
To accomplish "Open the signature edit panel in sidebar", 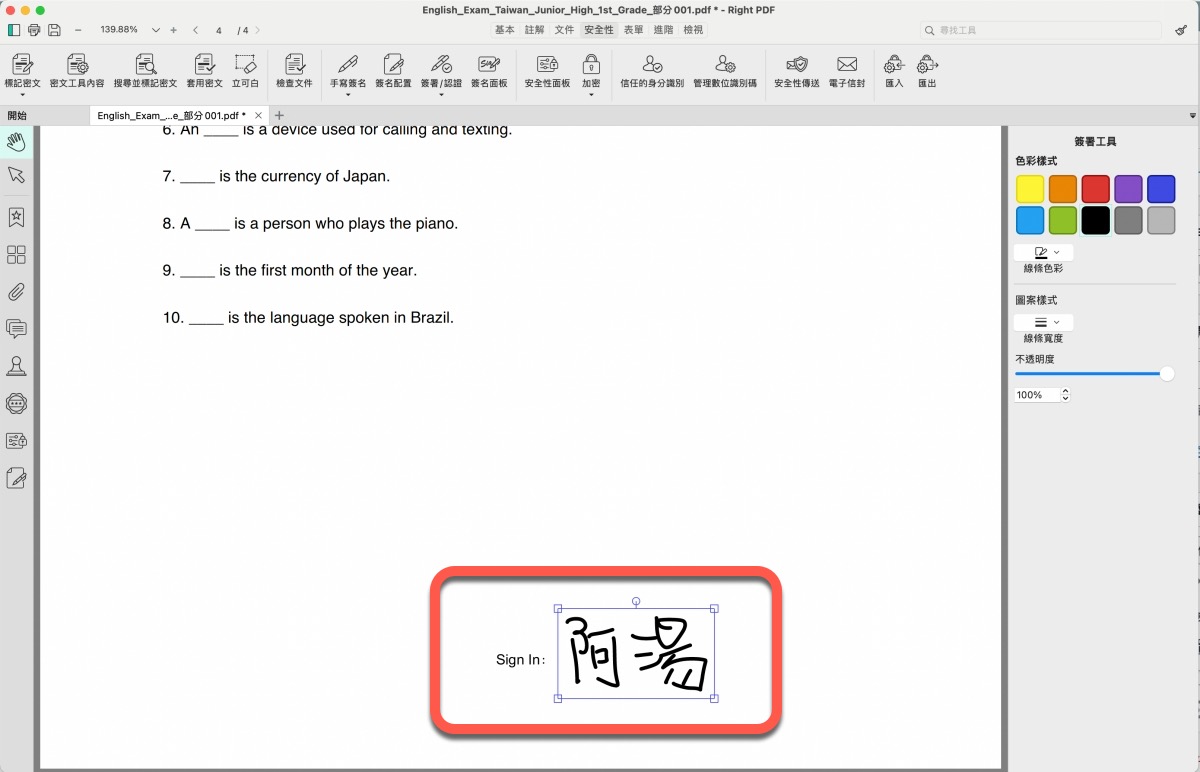I will [16, 478].
